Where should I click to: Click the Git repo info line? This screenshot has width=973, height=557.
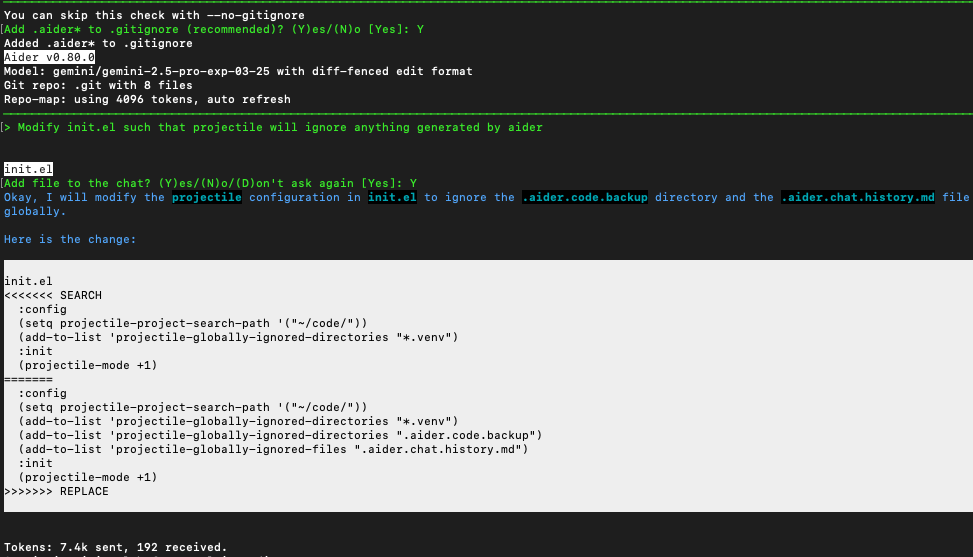click(x=98, y=85)
